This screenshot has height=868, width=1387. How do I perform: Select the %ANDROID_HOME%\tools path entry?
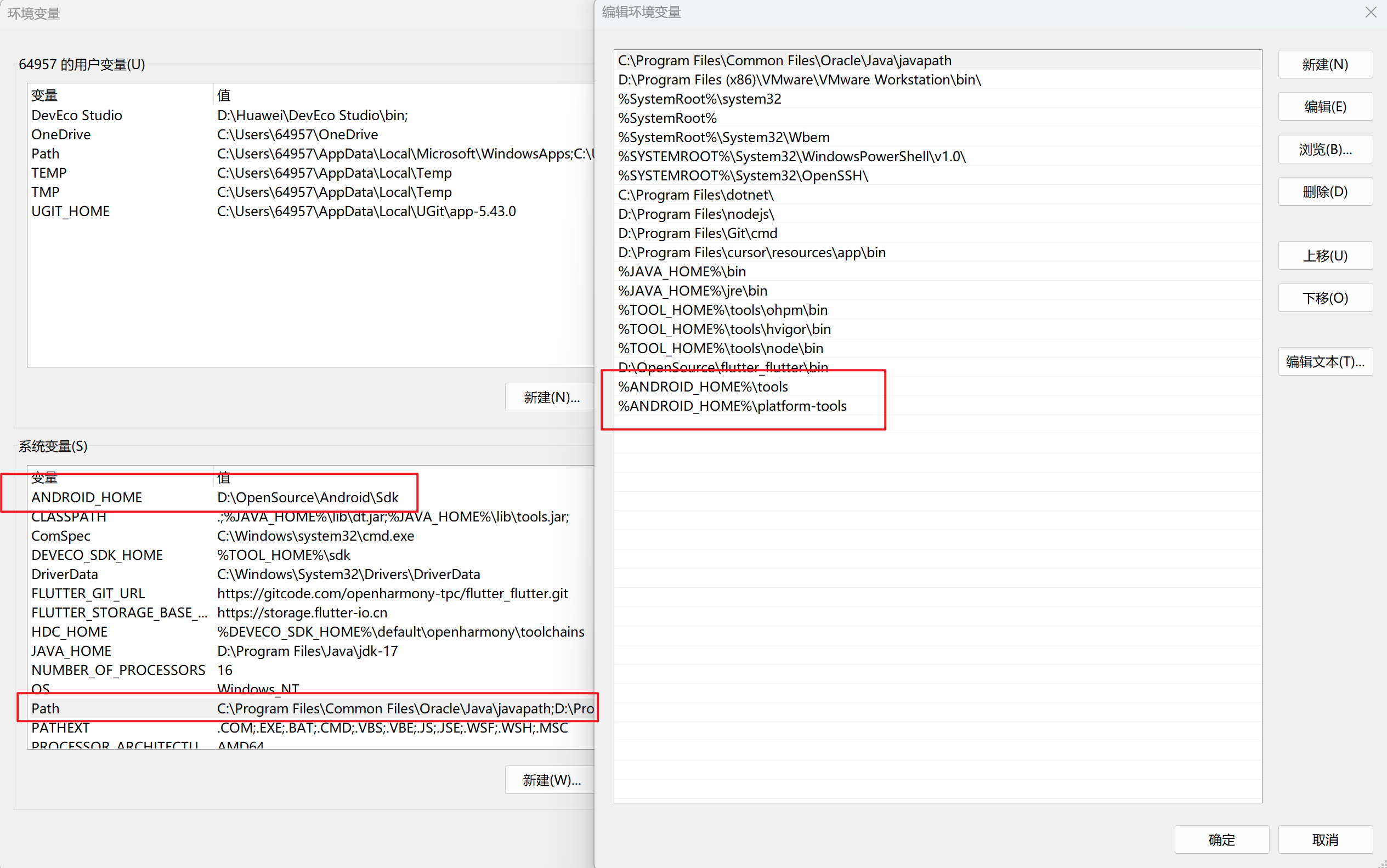click(703, 387)
